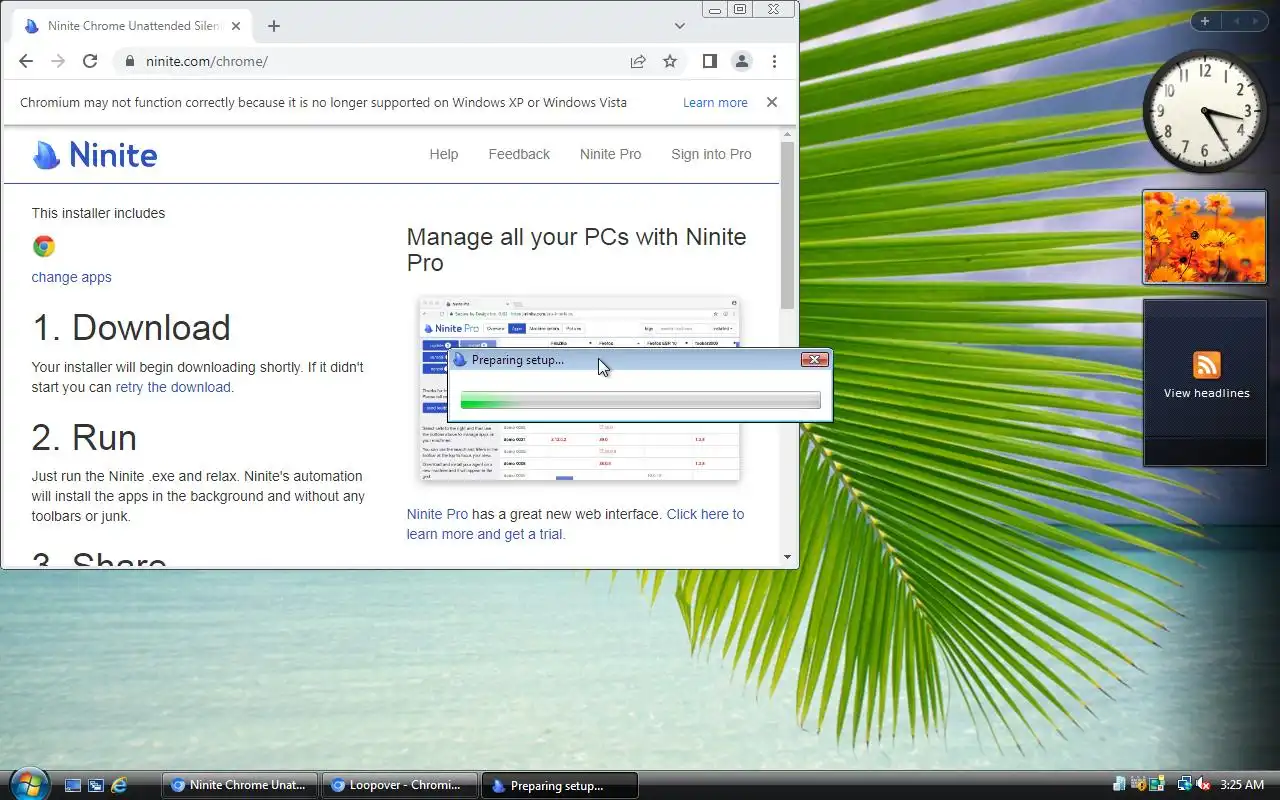The width and height of the screenshot is (1280, 800).
Task: Click the Ninite Pro link below the screenshot
Action: pos(437,514)
